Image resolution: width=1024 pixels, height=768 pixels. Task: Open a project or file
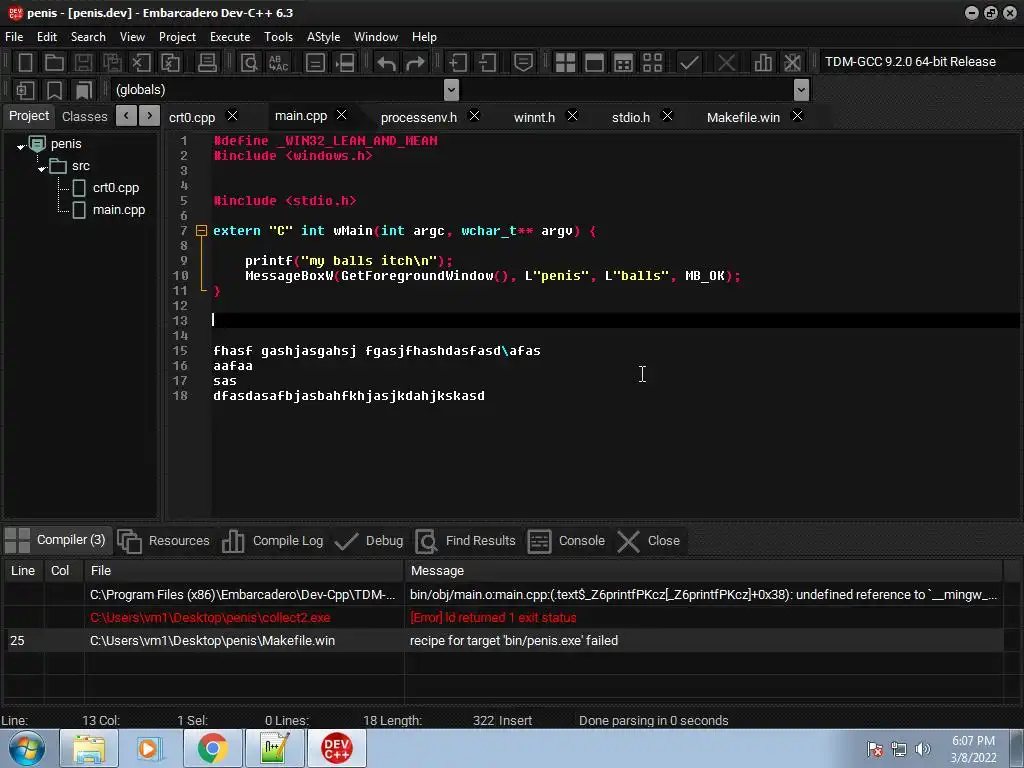(54, 63)
